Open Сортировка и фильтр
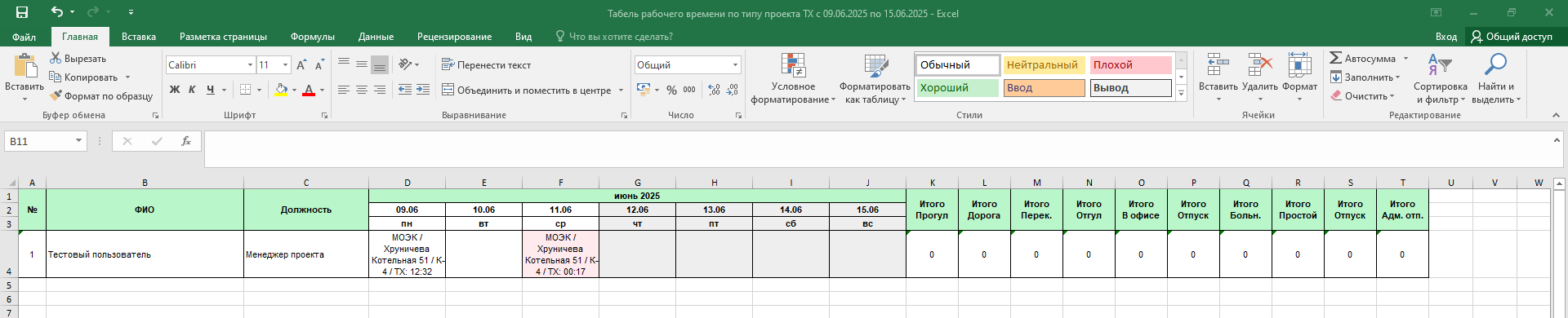This screenshot has width=1568, height=318. click(x=1440, y=78)
